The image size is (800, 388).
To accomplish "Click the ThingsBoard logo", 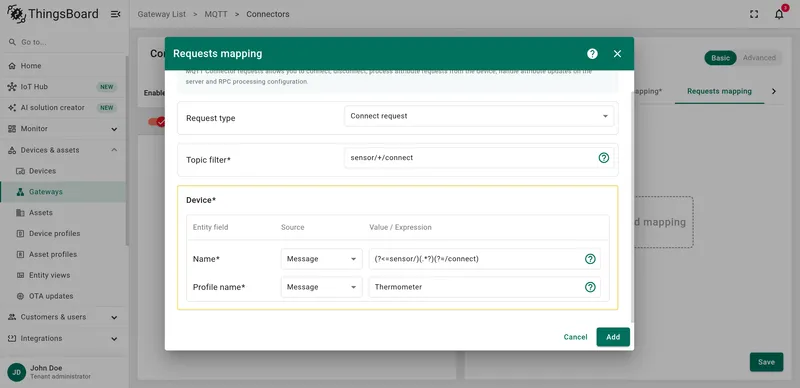I will [x=53, y=14].
